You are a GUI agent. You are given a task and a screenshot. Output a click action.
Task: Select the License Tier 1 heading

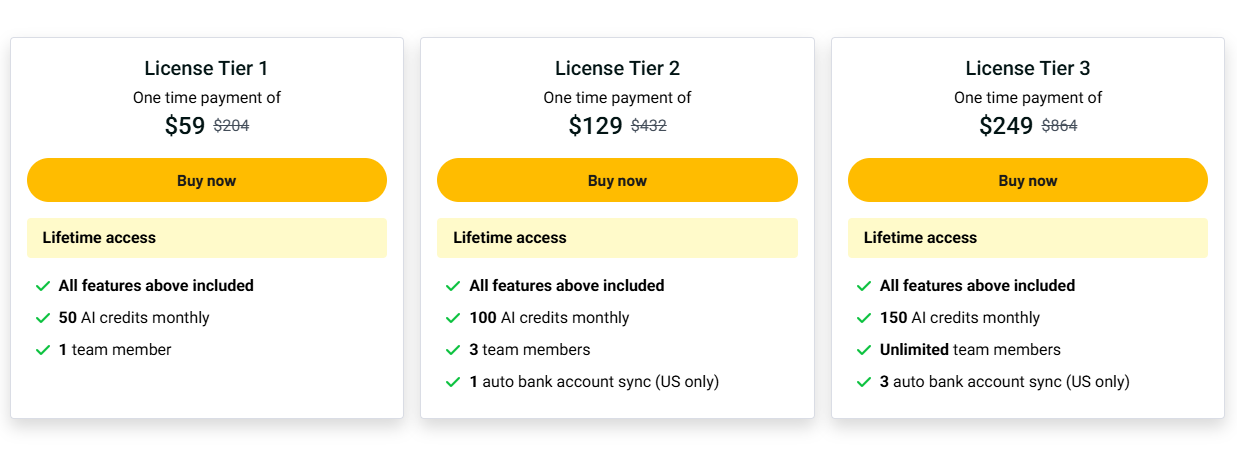click(x=207, y=68)
